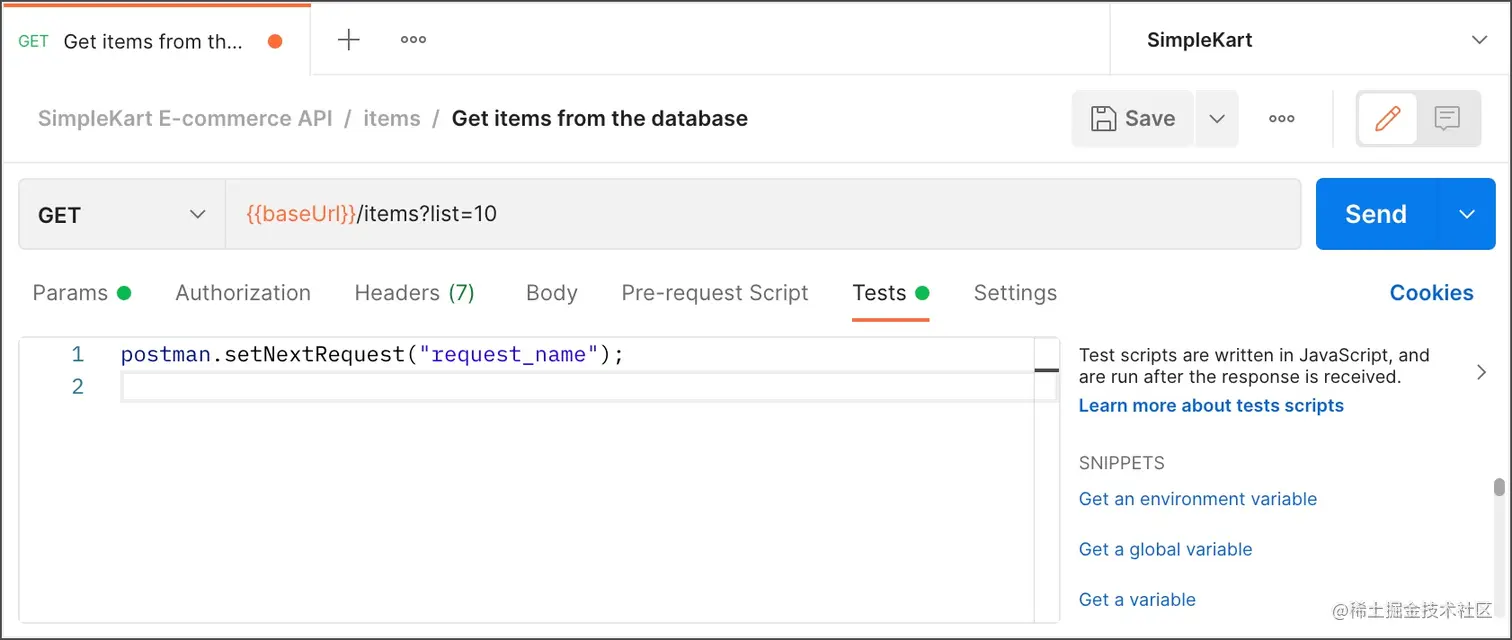The height and width of the screenshot is (640, 1512).
Task: Open comments view icon
Action: click(1447, 119)
